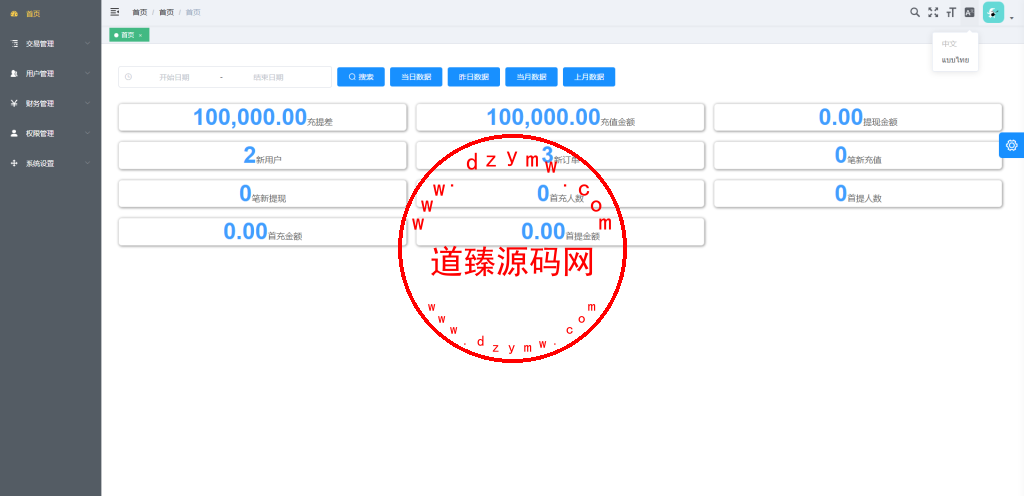Click the 系统设置 icon in sidebar
The width and height of the screenshot is (1024, 496).
(14, 163)
